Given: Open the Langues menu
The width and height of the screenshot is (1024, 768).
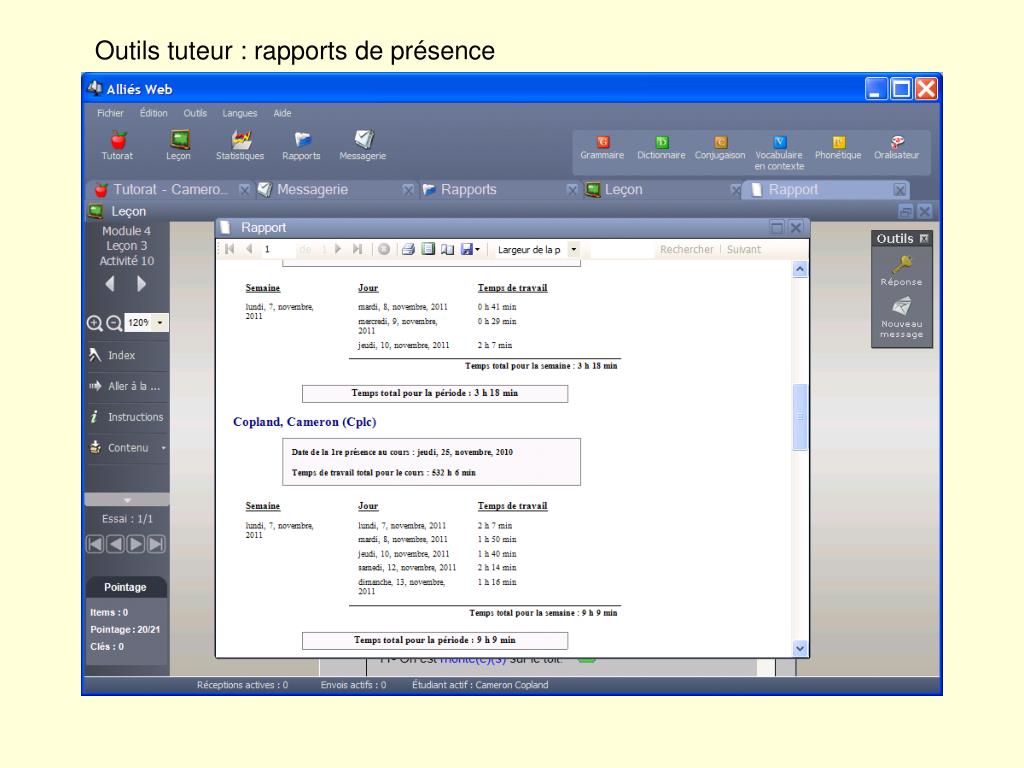Looking at the screenshot, I should pos(240,113).
